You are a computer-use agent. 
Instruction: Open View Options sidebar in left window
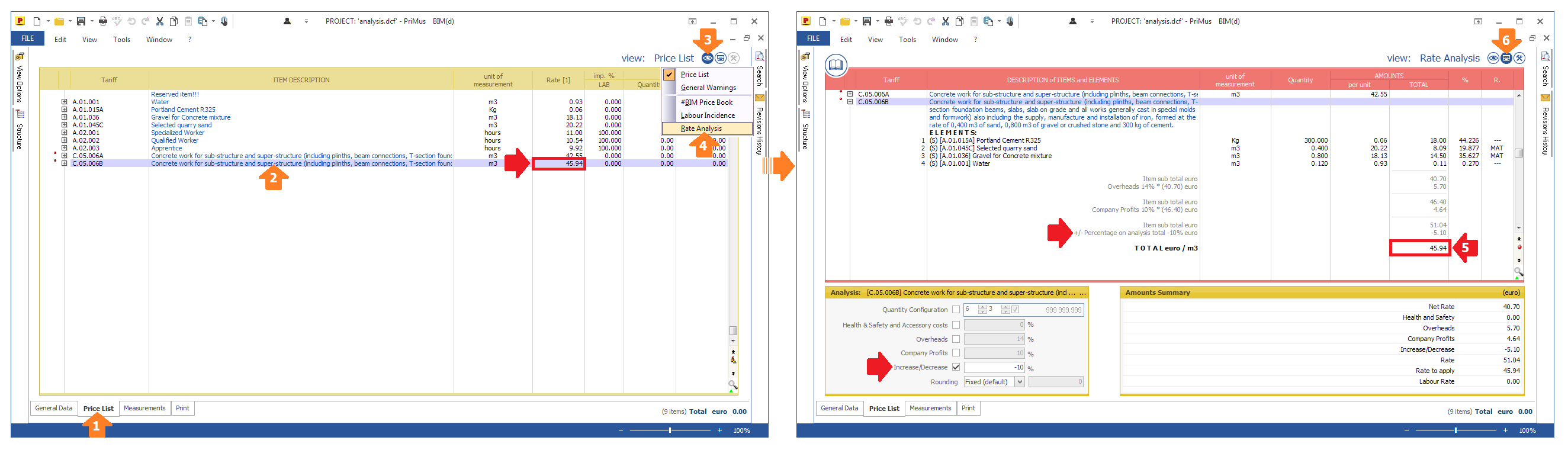[20, 78]
